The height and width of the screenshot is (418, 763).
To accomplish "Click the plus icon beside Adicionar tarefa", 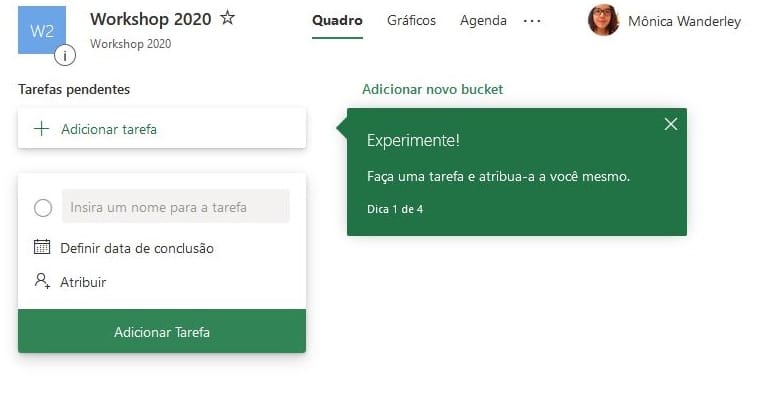I will (41, 129).
